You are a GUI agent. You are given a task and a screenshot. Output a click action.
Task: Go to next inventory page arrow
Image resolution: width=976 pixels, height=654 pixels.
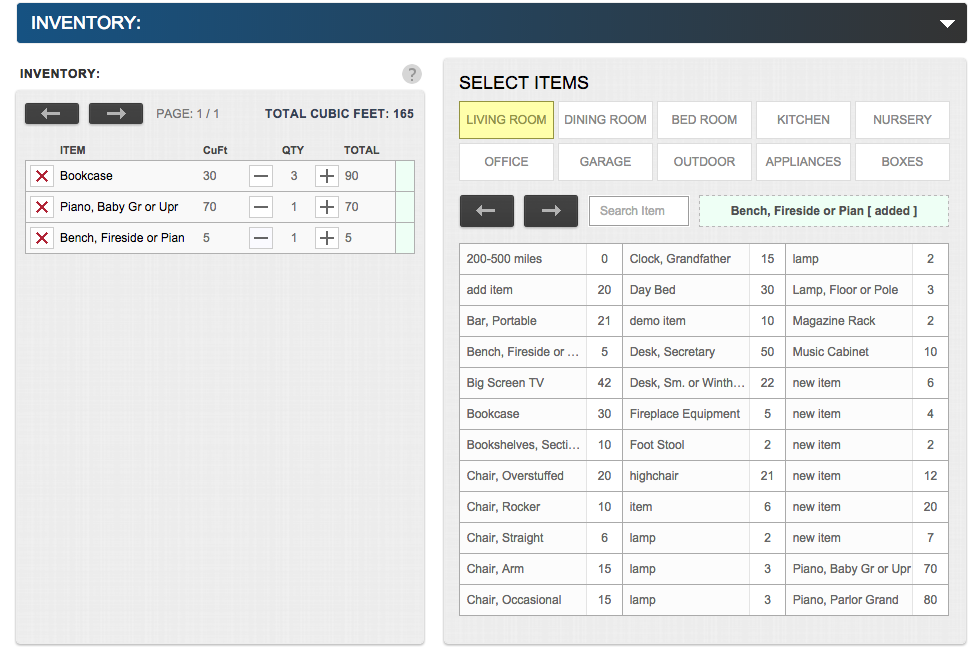[116, 114]
